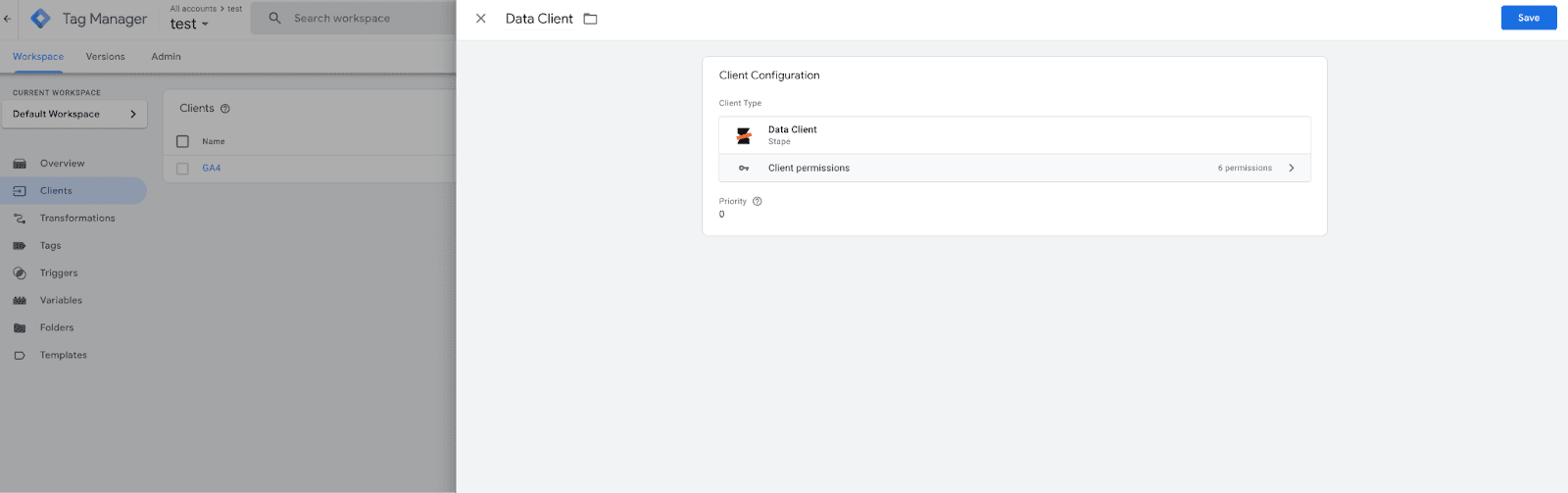1568x493 pixels.
Task: Click the Clients help icon in list header
Action: click(x=225, y=109)
